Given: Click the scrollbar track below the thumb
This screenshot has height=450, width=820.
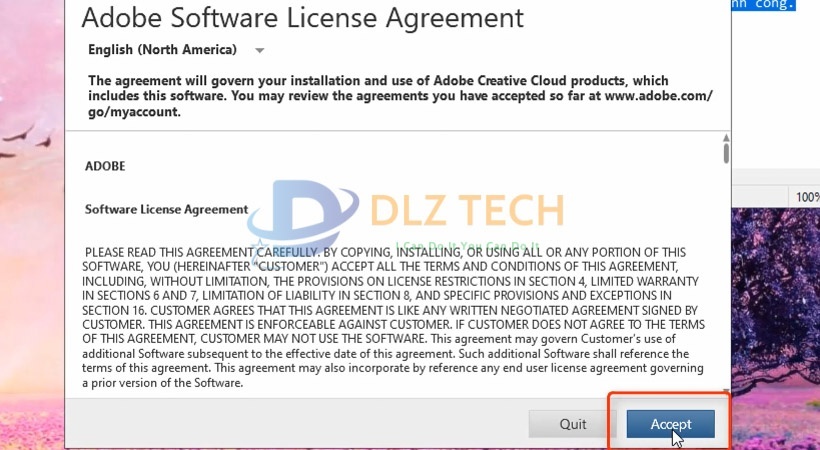Looking at the screenshot, I should tap(726, 280).
